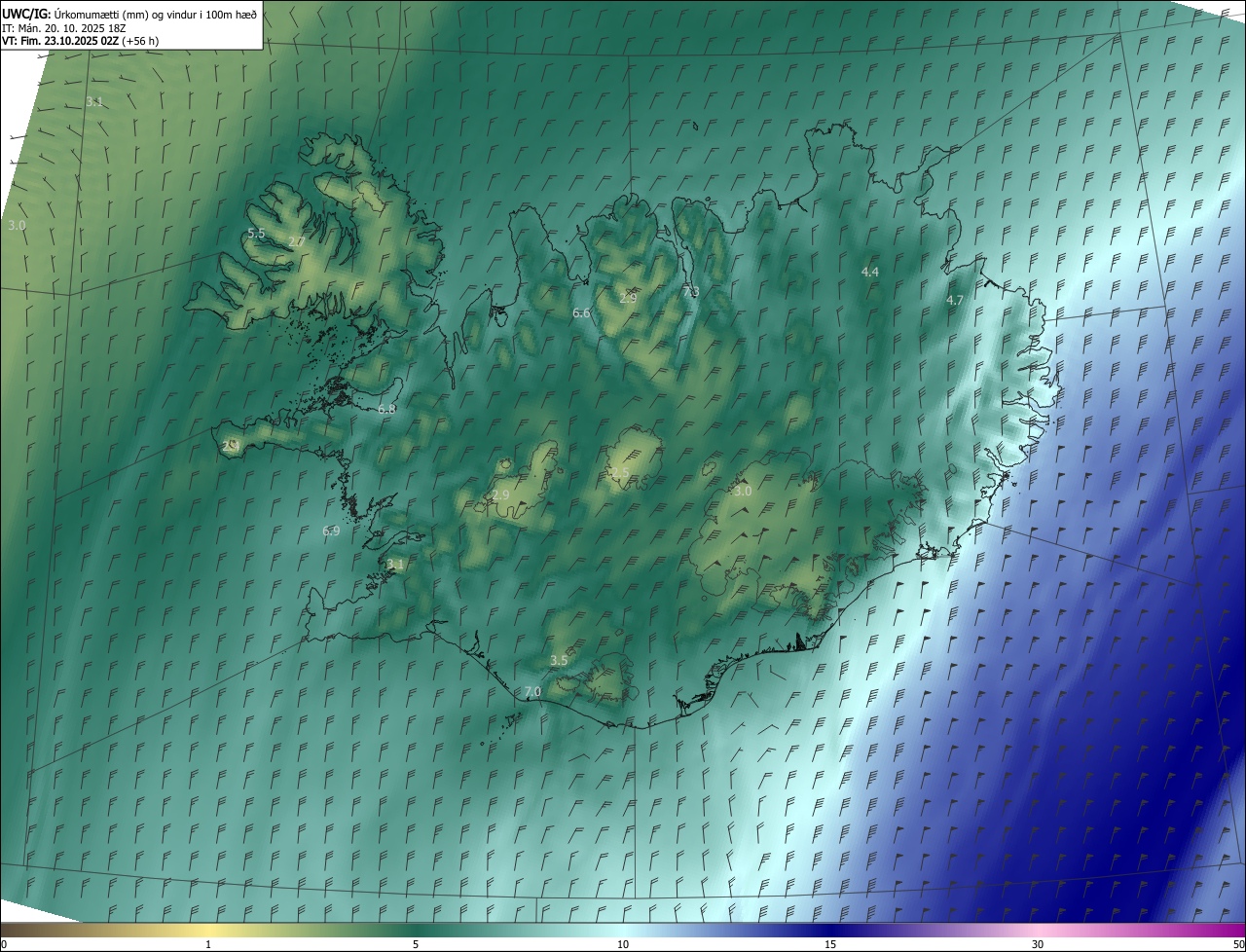Click the 3.1 value on Reykjanes peninsula
The width and height of the screenshot is (1246, 952).
tap(394, 564)
